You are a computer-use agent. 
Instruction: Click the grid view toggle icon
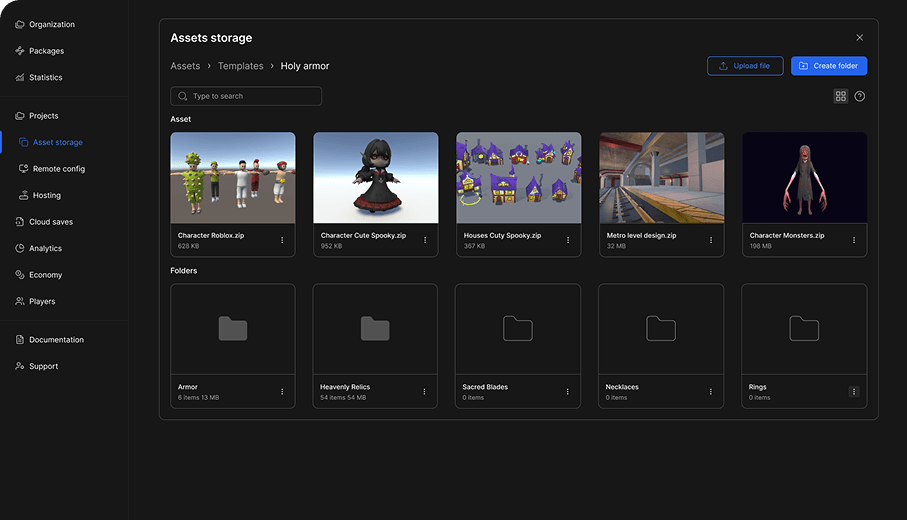(840, 96)
